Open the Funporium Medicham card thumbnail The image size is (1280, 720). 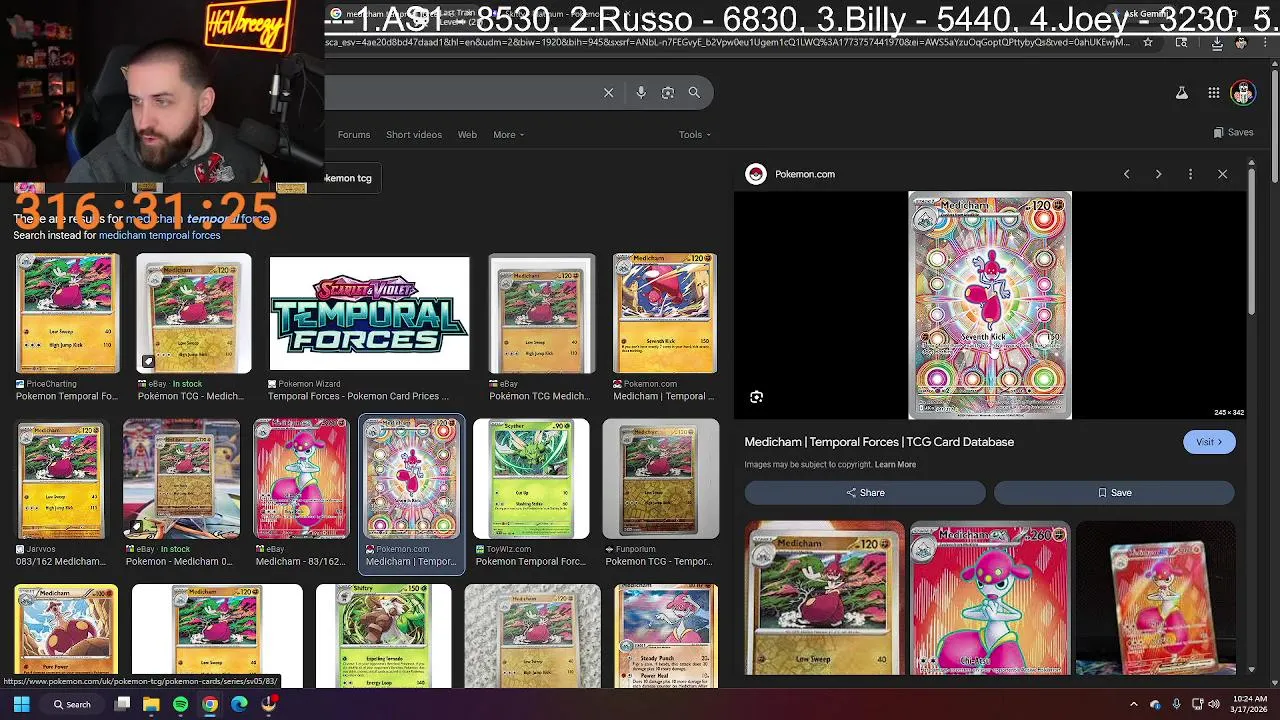point(660,479)
